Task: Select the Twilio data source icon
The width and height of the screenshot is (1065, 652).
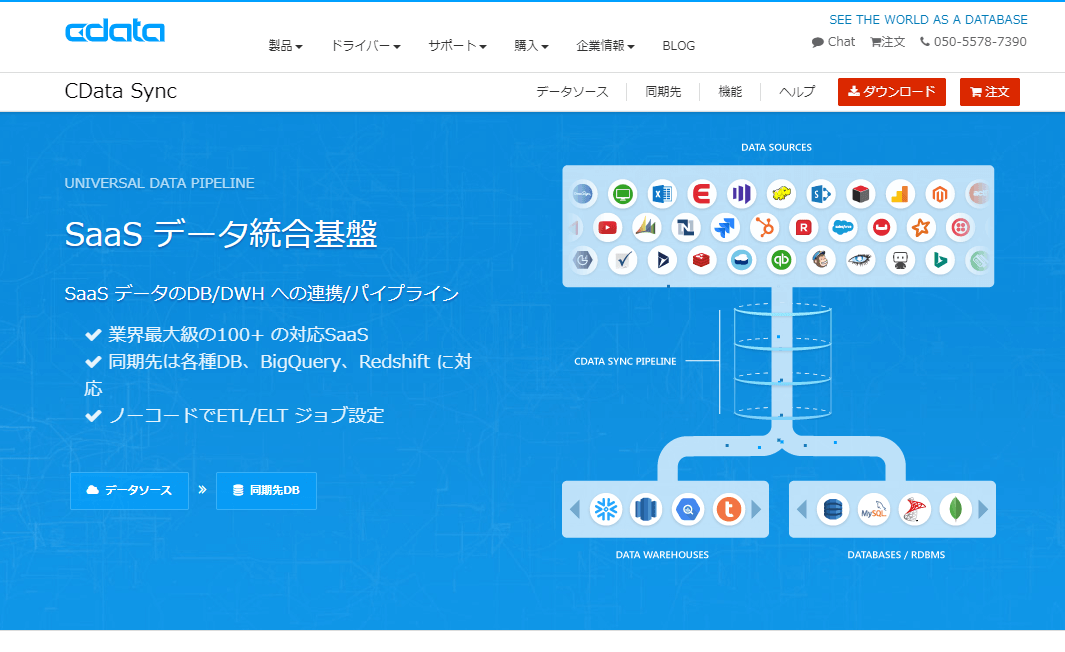Action: 960,228
